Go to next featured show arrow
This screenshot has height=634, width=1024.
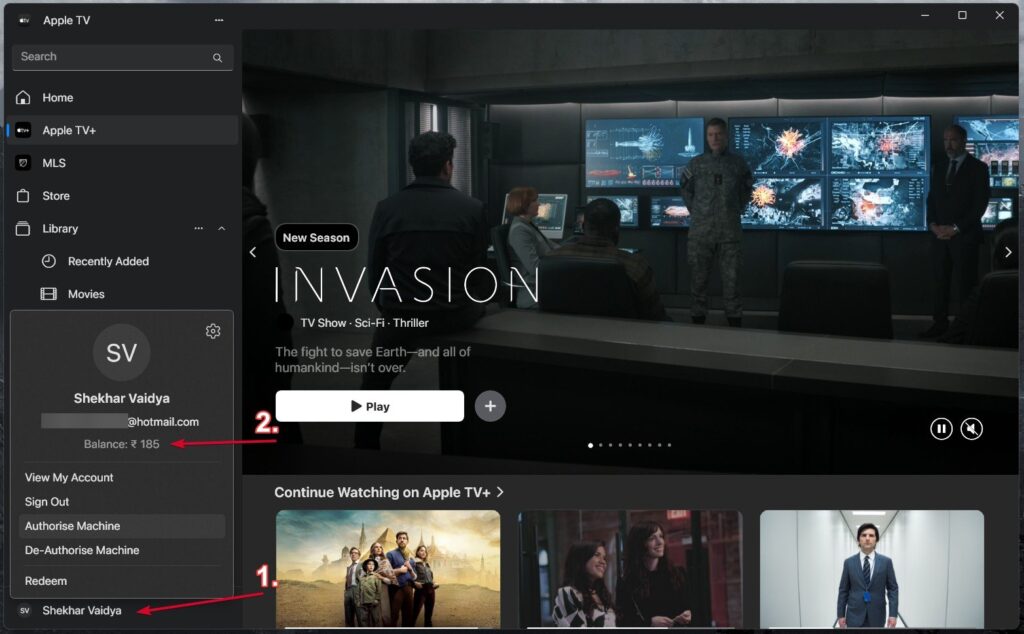click(1008, 252)
